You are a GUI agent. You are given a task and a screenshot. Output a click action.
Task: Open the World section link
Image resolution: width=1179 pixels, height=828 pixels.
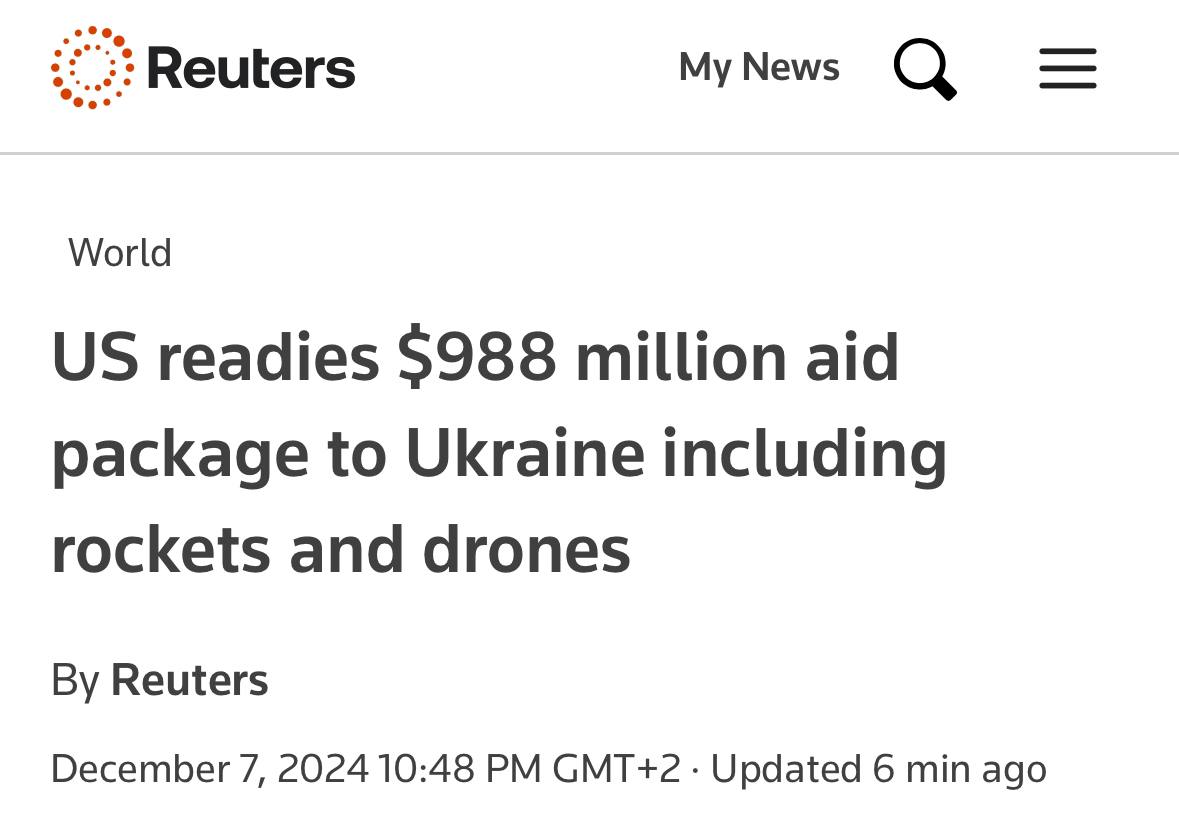(x=120, y=253)
